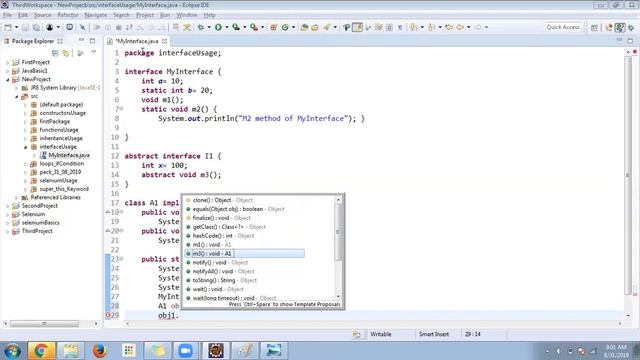Choose hashCode() : int proposal

tap(223, 236)
